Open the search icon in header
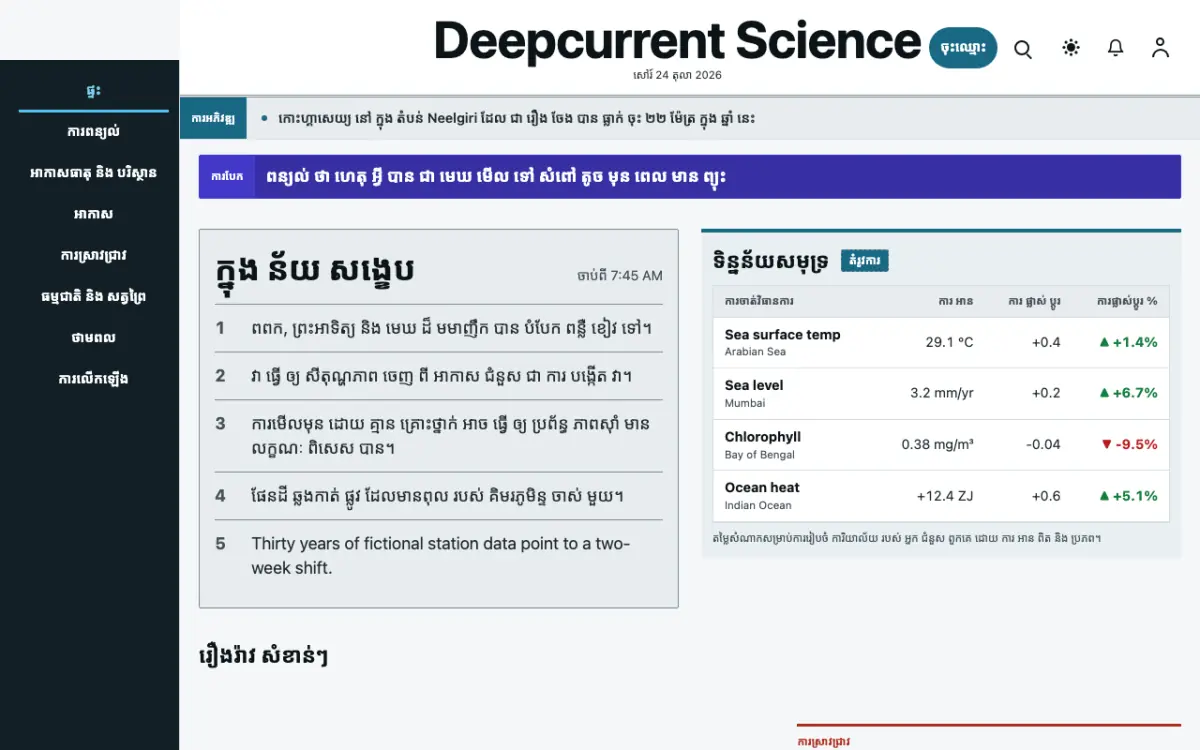Image resolution: width=1200 pixels, height=750 pixels. click(x=1023, y=48)
